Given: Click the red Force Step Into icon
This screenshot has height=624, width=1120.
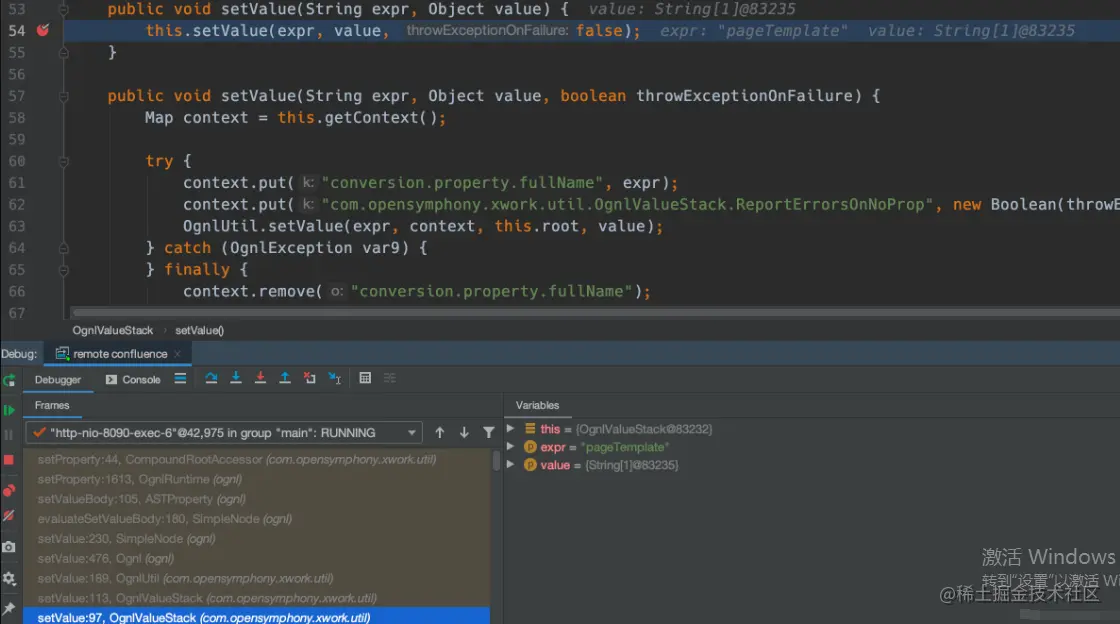Looking at the screenshot, I should 260,378.
